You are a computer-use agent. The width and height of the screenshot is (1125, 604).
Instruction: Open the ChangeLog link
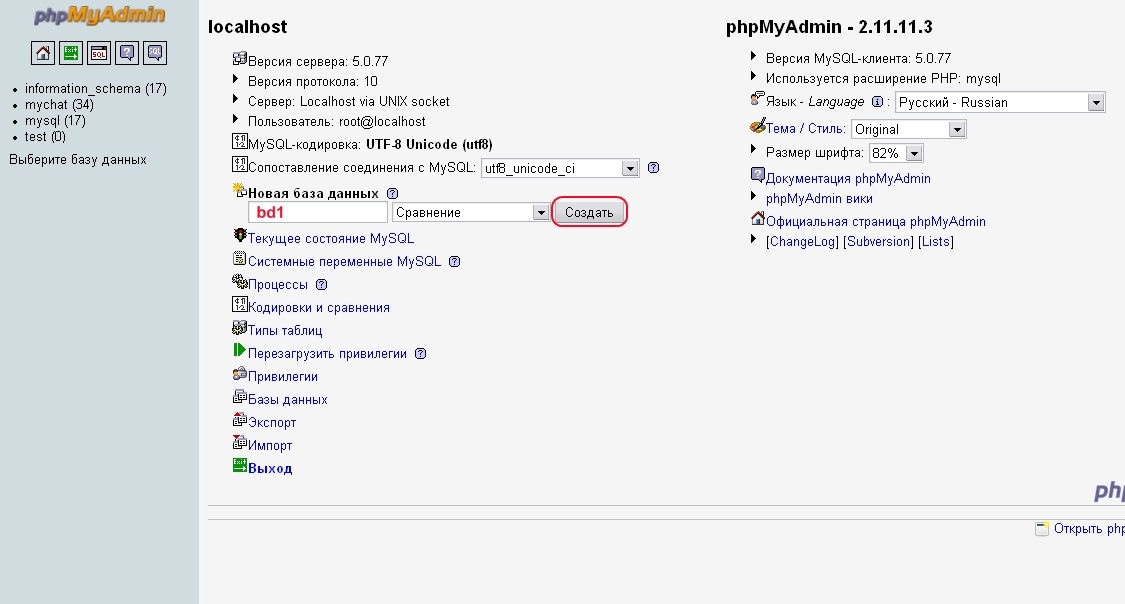pyautogui.click(x=802, y=242)
